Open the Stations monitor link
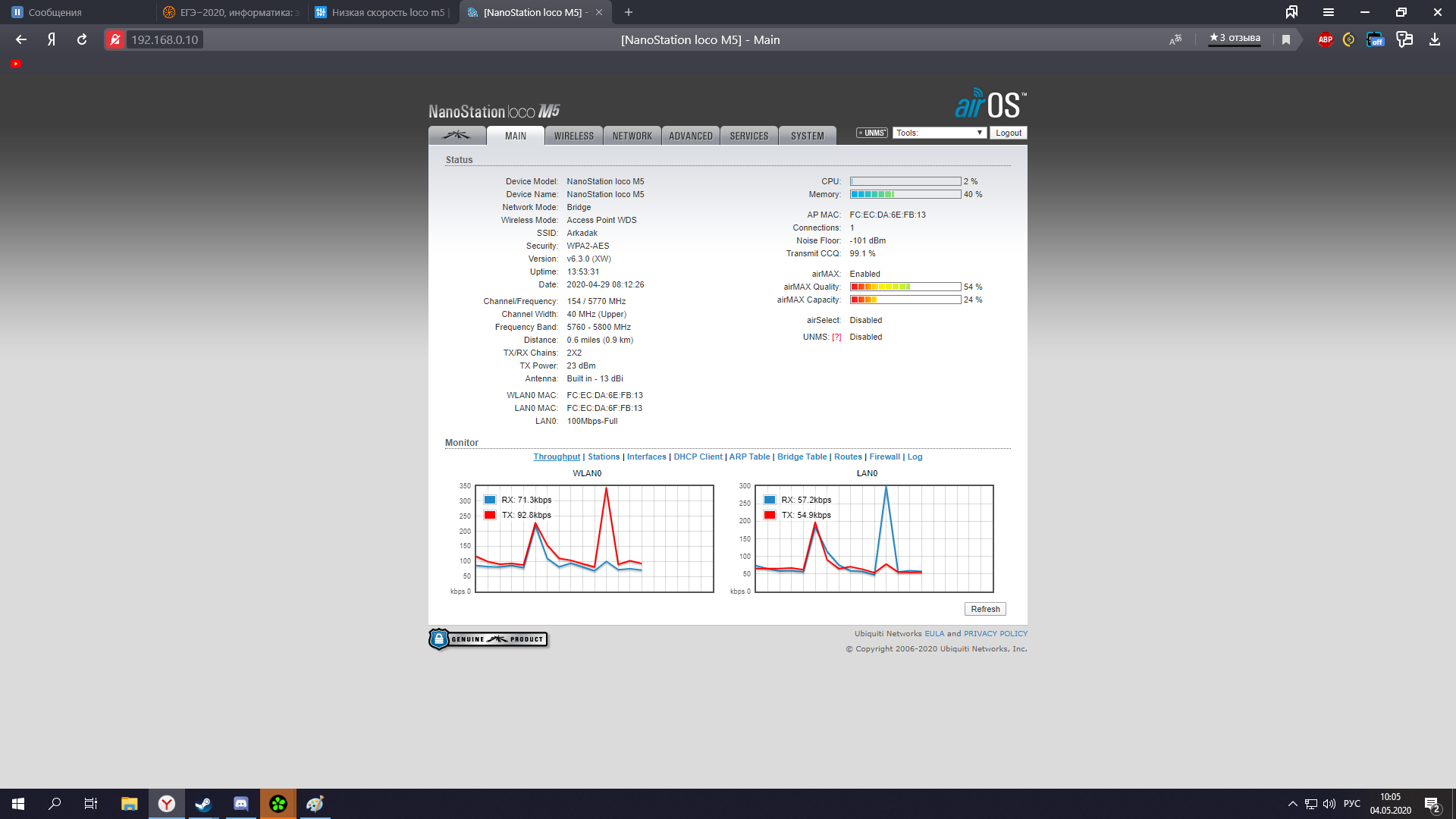 tap(604, 457)
